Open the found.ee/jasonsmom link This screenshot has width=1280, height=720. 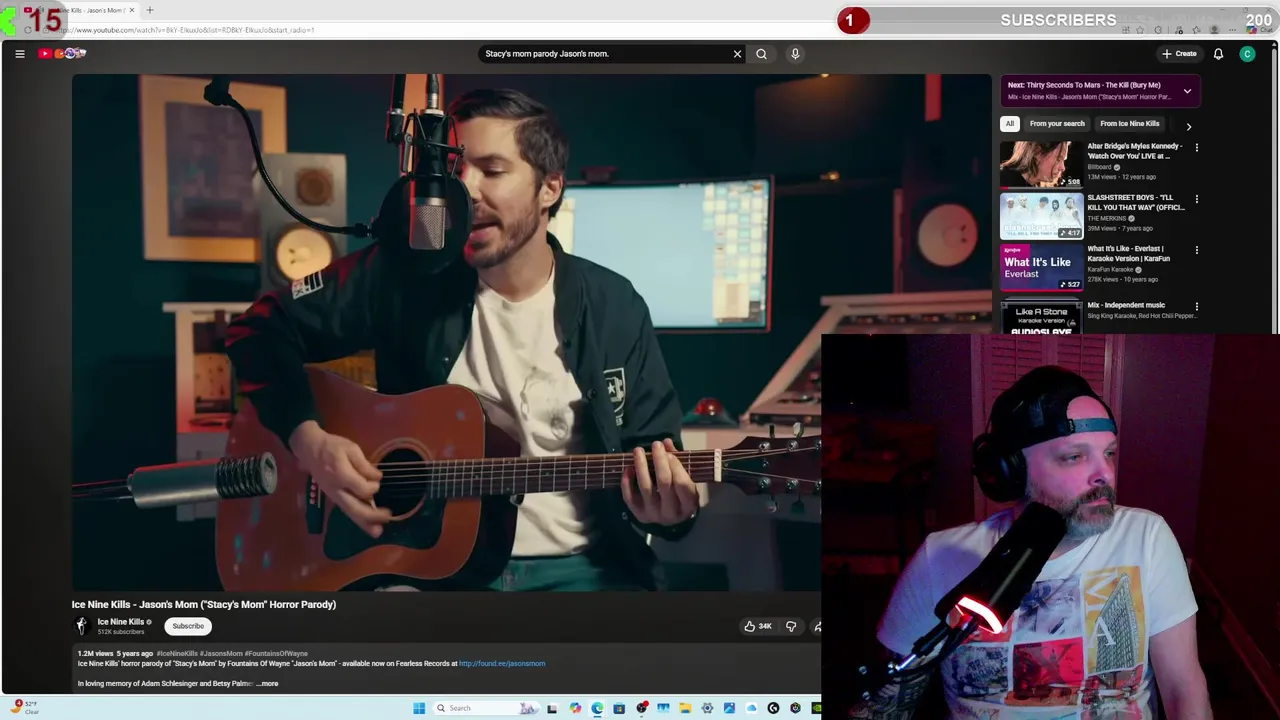point(502,663)
